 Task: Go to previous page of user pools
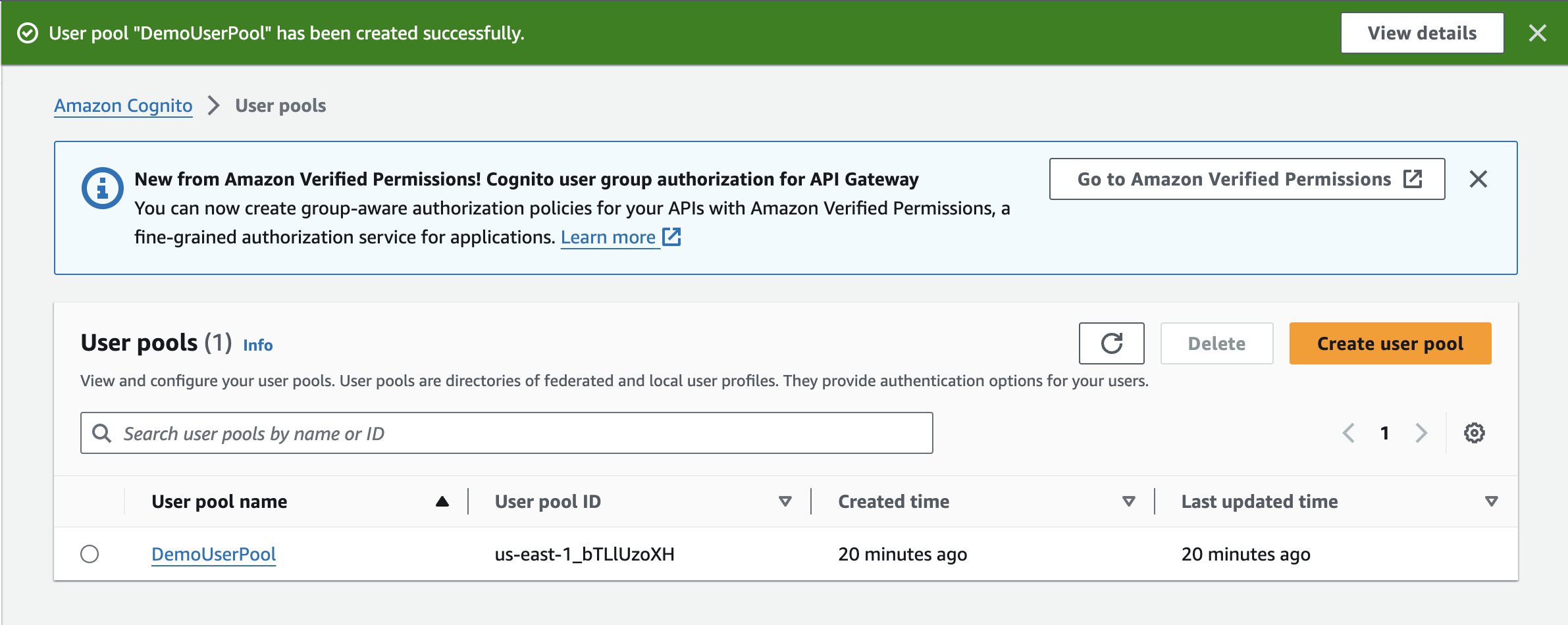1348,433
